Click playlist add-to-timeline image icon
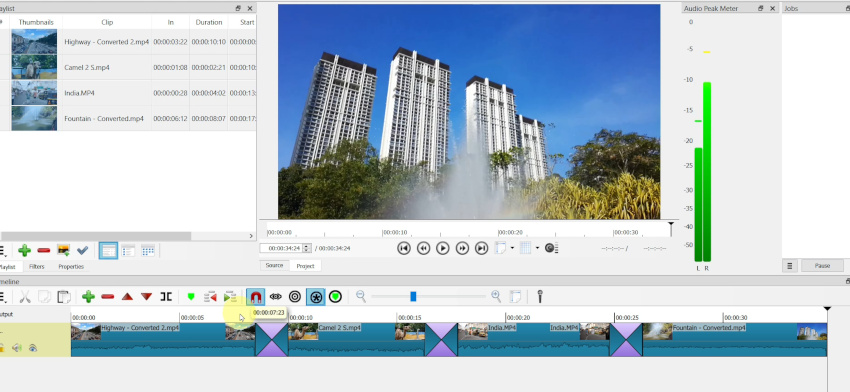This screenshot has width=850, height=392. tap(63, 250)
